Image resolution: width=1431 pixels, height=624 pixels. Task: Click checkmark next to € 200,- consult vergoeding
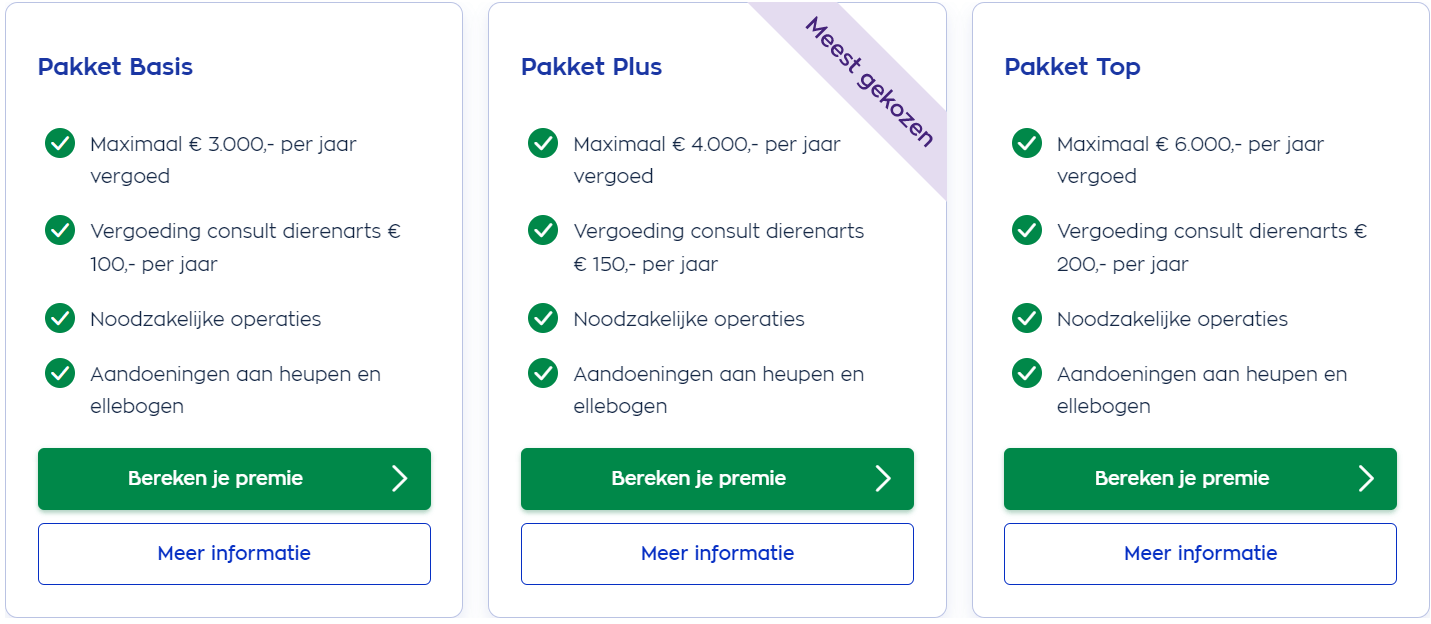(1027, 230)
